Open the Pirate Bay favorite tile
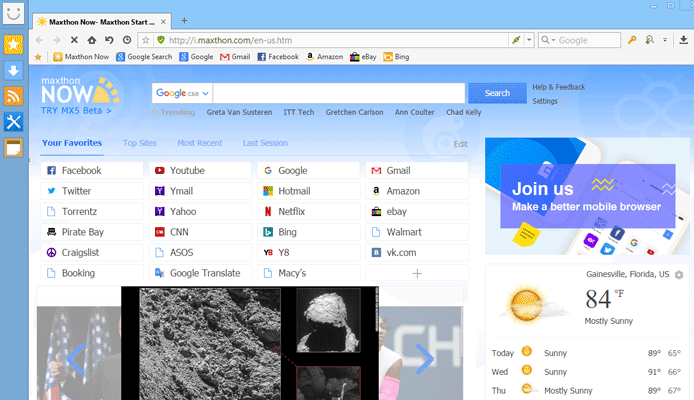Image resolution: width=694 pixels, height=400 pixels. pyautogui.click(x=92, y=232)
